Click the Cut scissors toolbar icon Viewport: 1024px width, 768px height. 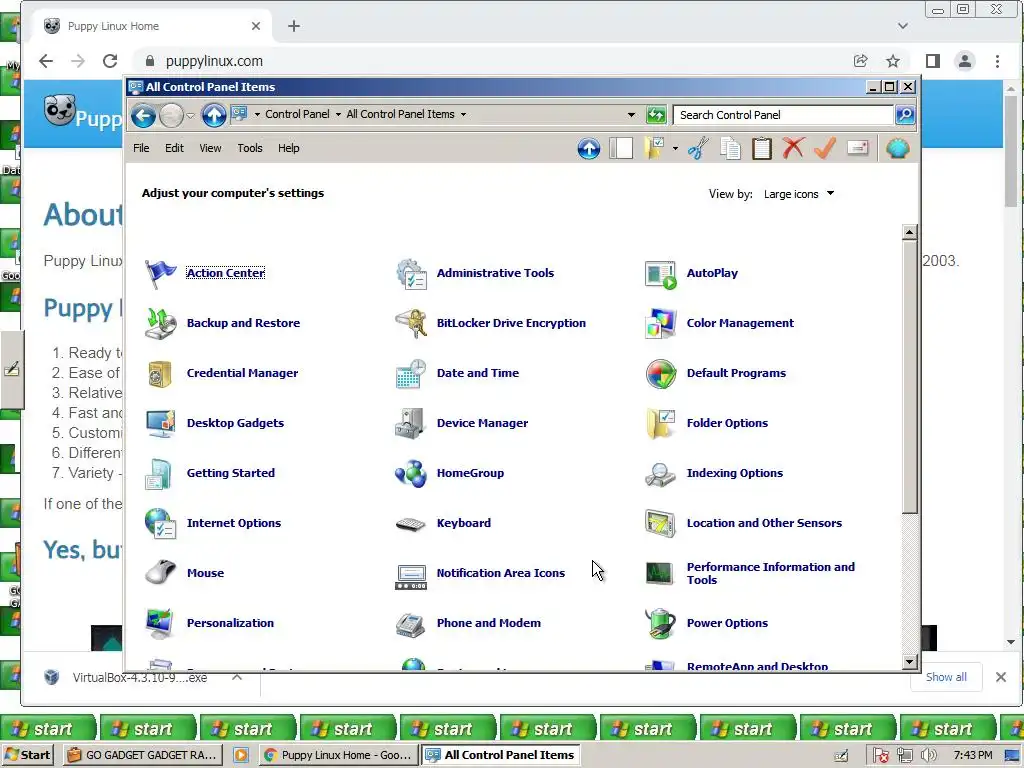(697, 148)
